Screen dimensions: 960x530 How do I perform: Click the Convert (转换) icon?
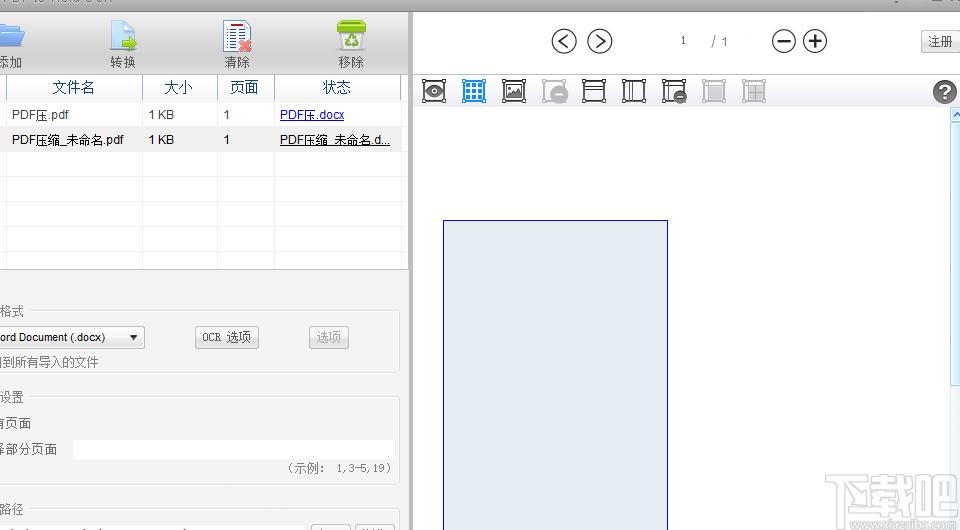pyautogui.click(x=123, y=35)
